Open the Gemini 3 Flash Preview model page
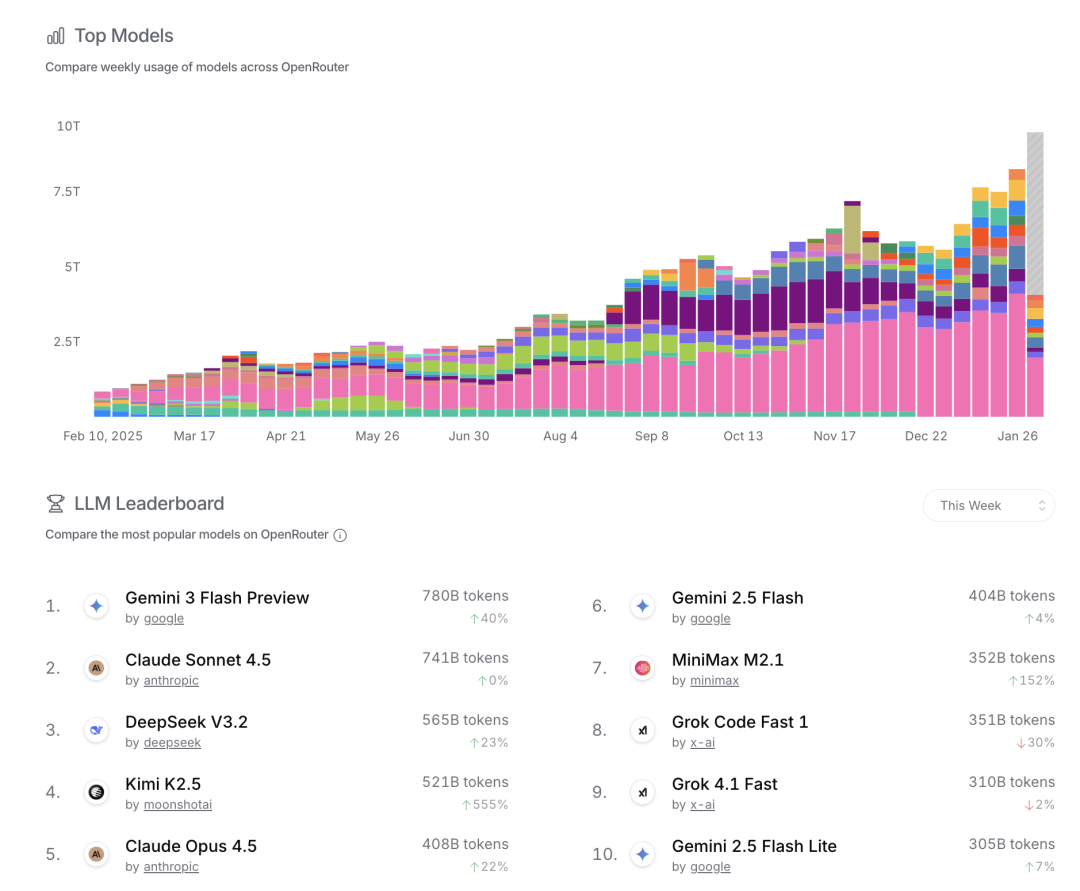The height and width of the screenshot is (891, 1080). pos(217,598)
